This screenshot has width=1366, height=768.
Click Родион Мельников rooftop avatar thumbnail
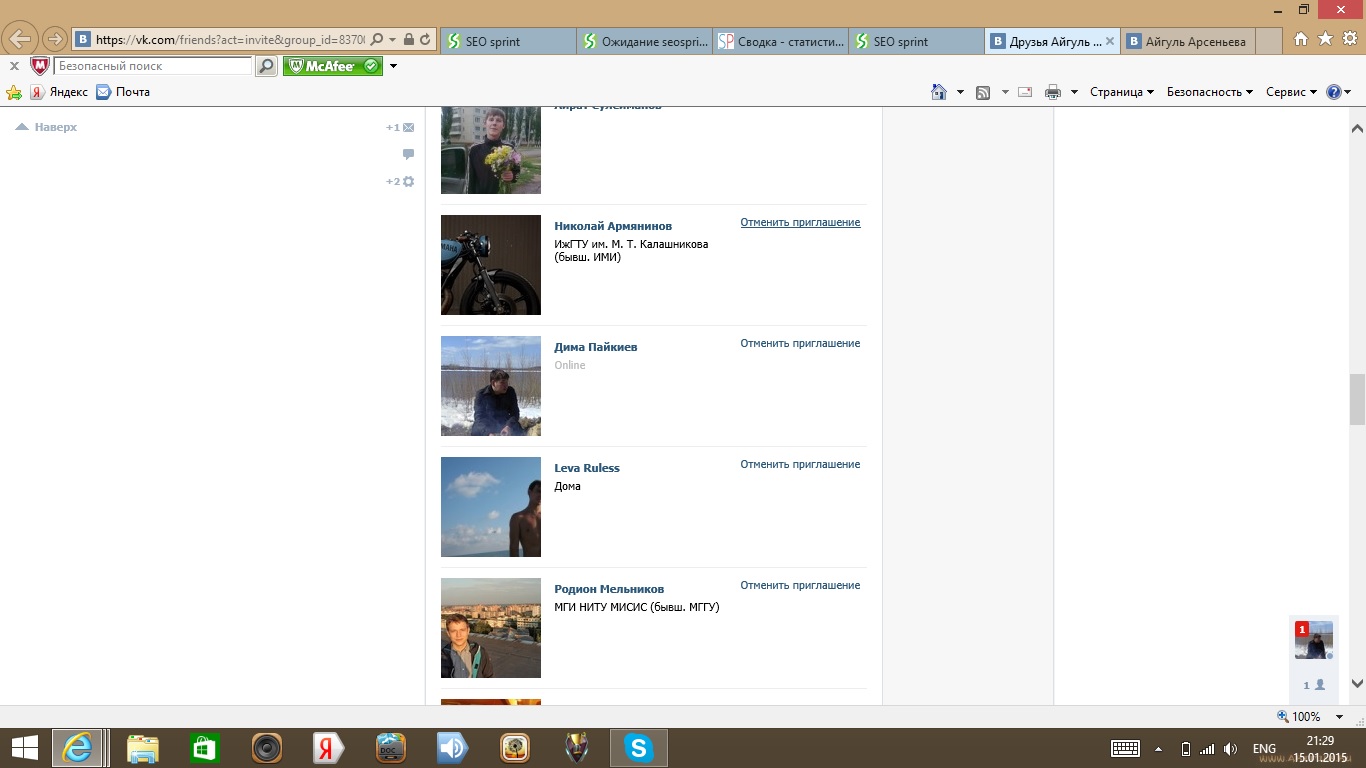point(491,628)
